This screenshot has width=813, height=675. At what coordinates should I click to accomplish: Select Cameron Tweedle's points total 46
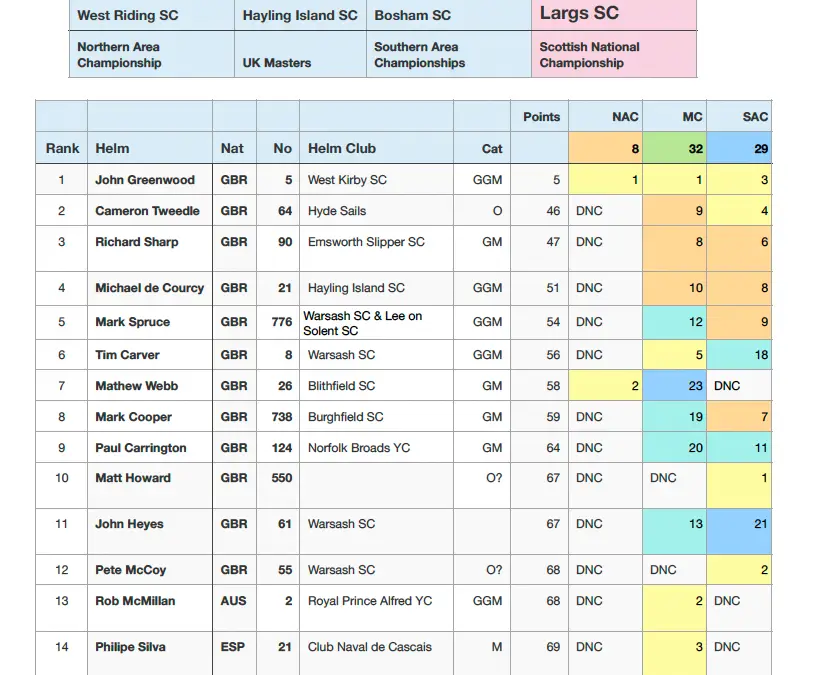click(539, 210)
